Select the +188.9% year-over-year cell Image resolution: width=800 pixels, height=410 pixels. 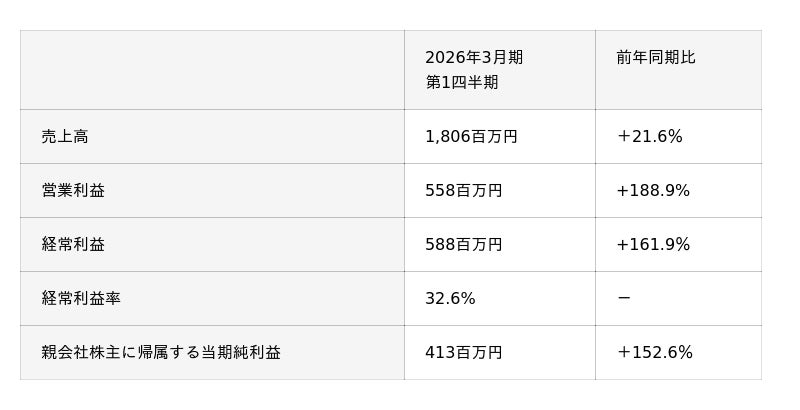653,191
